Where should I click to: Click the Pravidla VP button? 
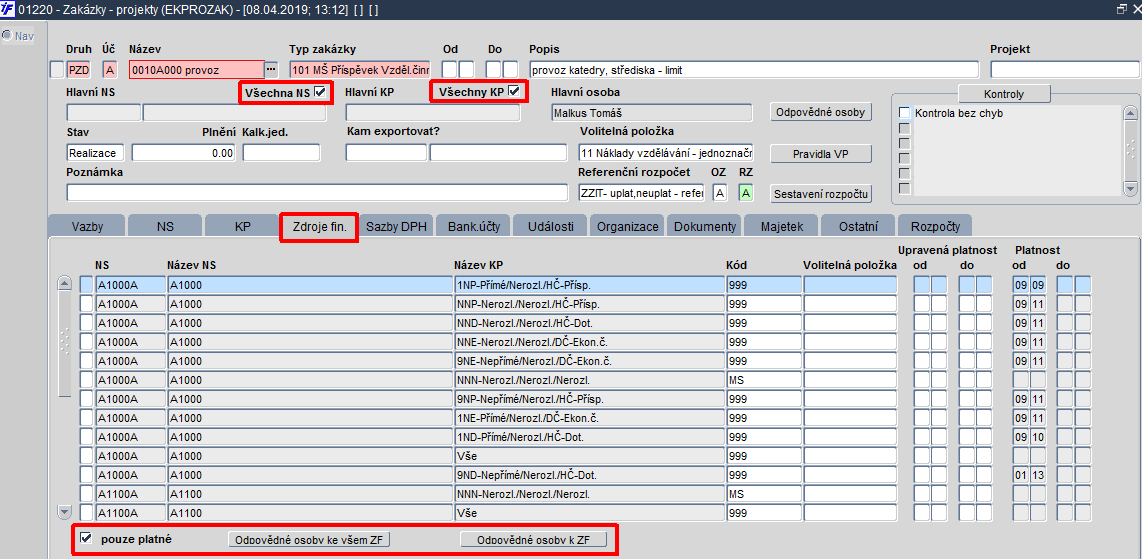pyautogui.click(x=821, y=154)
